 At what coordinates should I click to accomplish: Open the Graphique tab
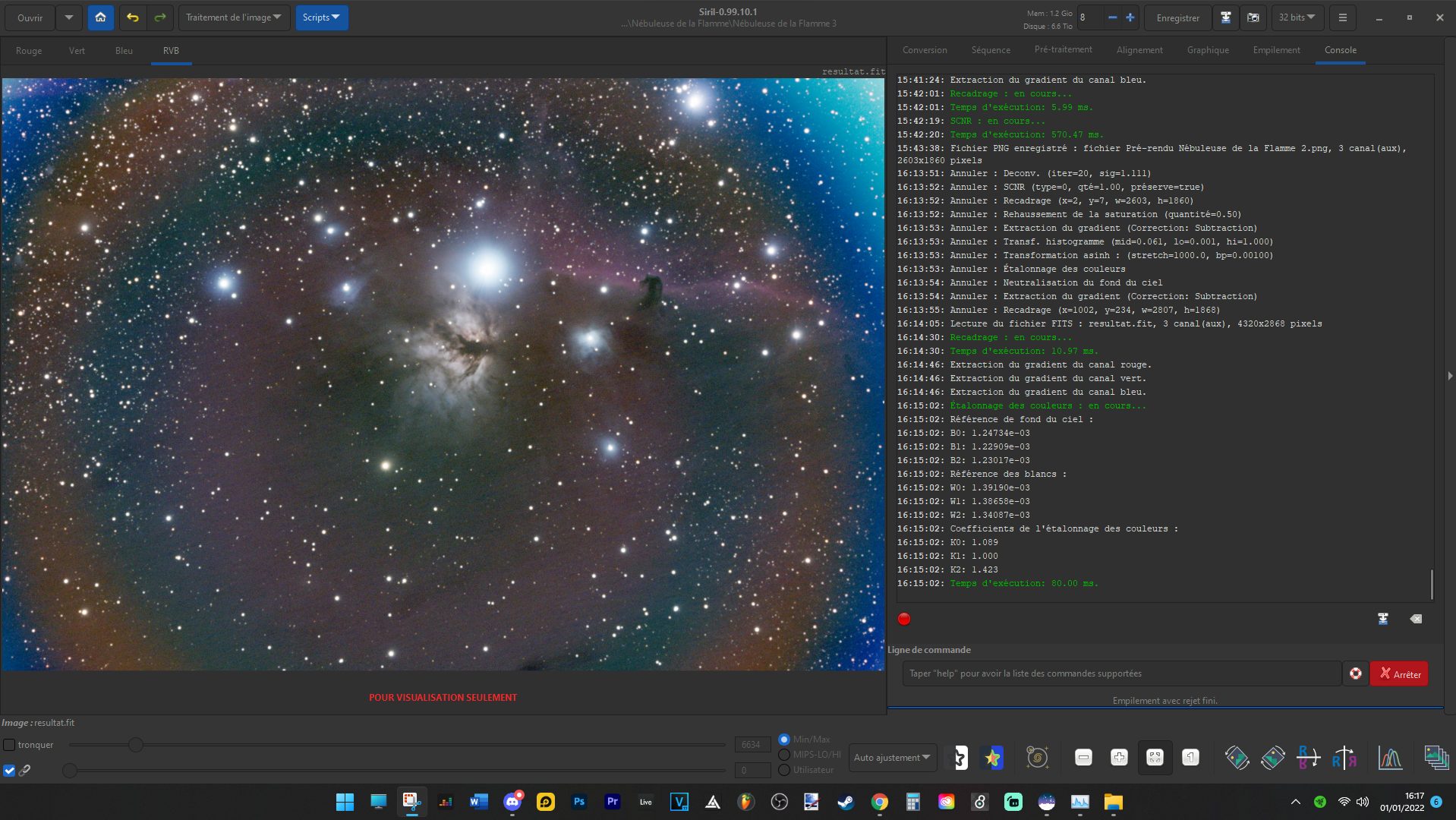click(x=1208, y=50)
